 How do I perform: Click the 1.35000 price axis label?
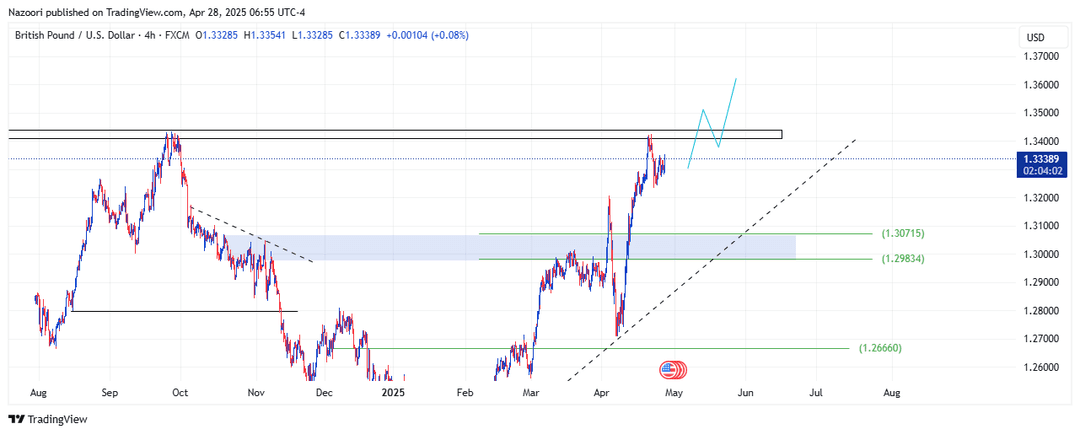(x=1039, y=113)
